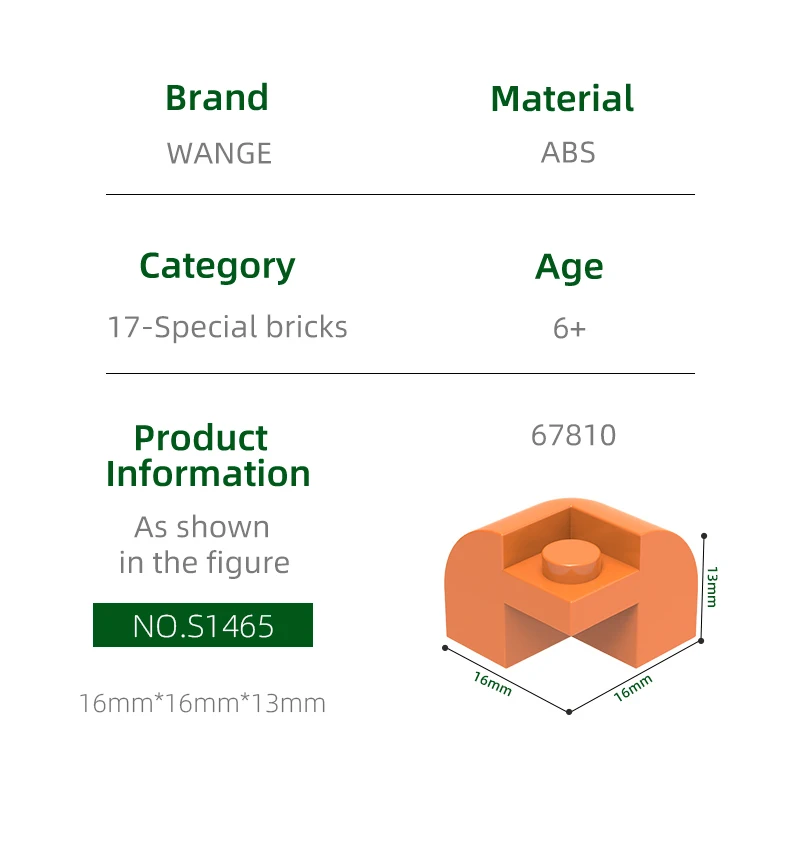Viewport: 800px width, 852px height.
Task: Click the Product Information heading
Action: click(x=208, y=455)
